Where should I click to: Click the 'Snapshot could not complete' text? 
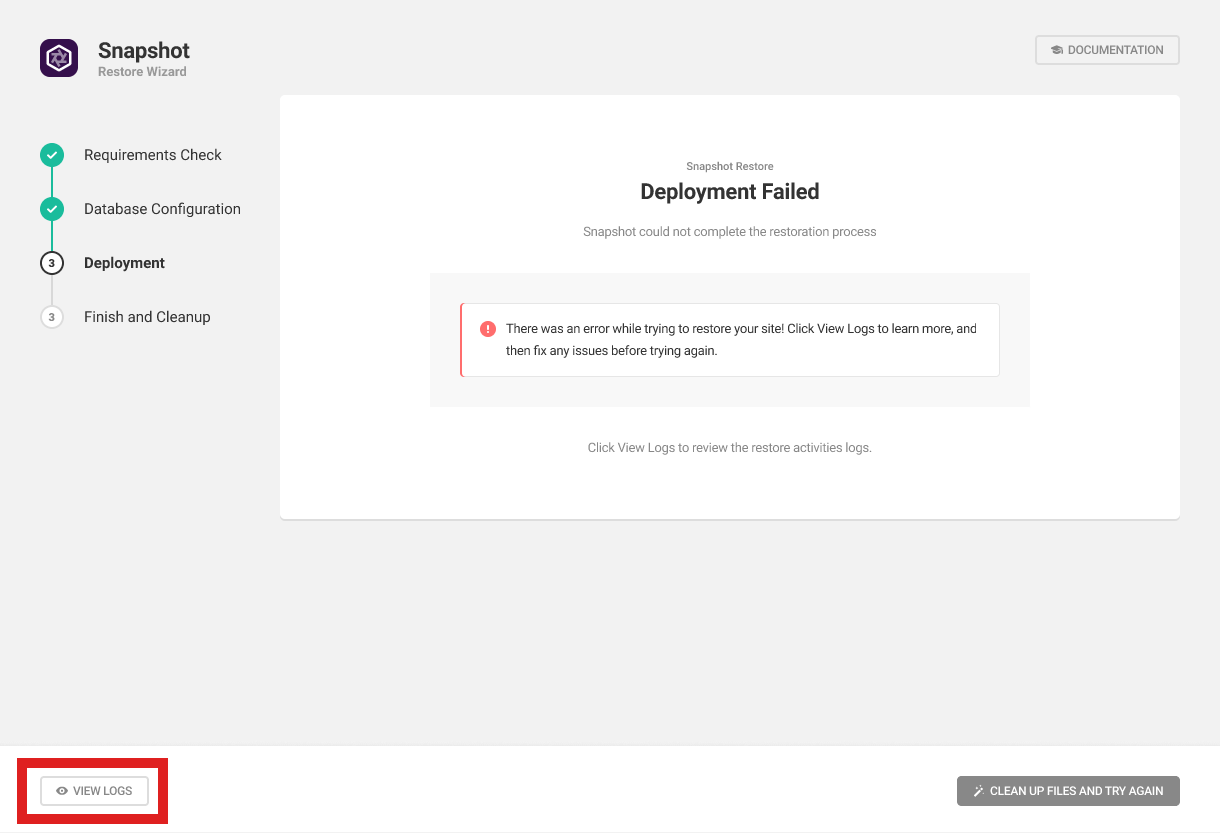pyautogui.click(x=730, y=232)
